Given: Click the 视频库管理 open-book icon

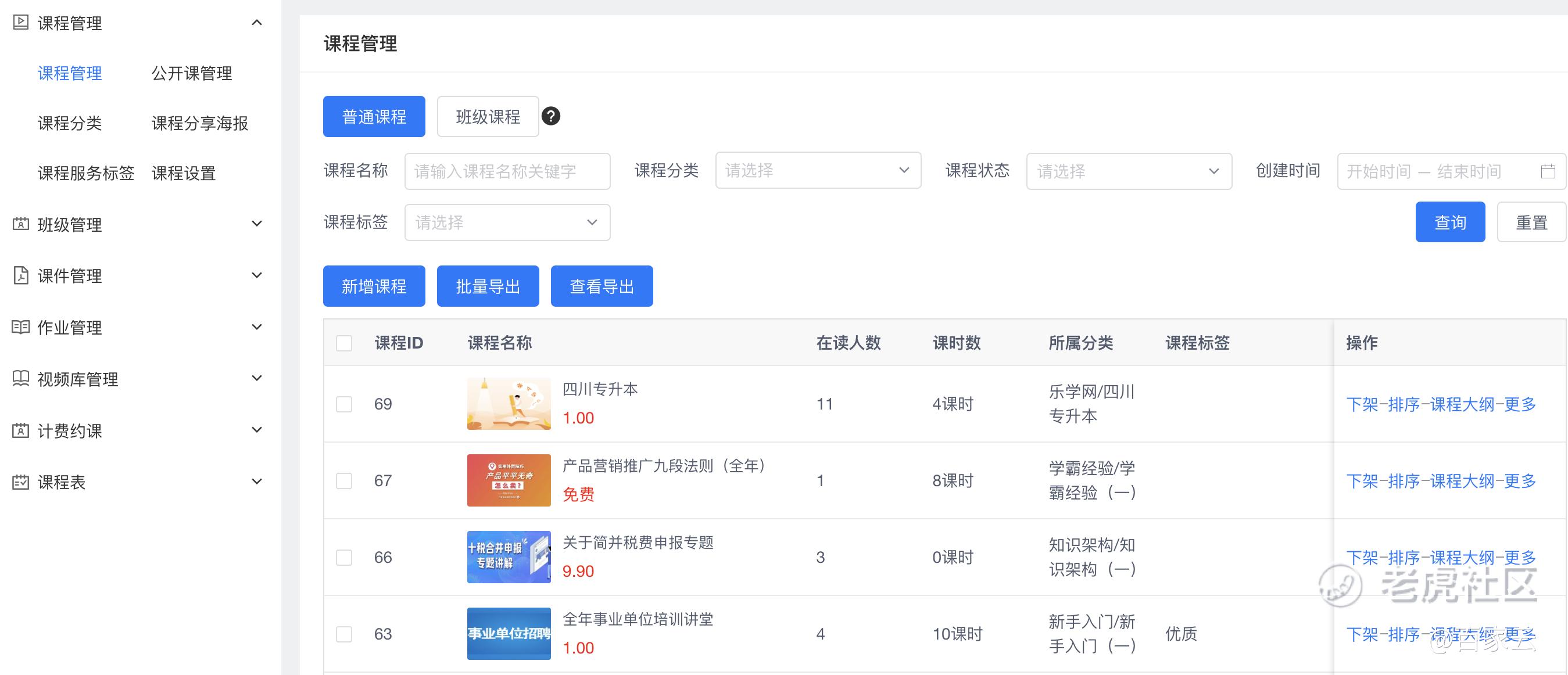Looking at the screenshot, I should tap(21, 379).
